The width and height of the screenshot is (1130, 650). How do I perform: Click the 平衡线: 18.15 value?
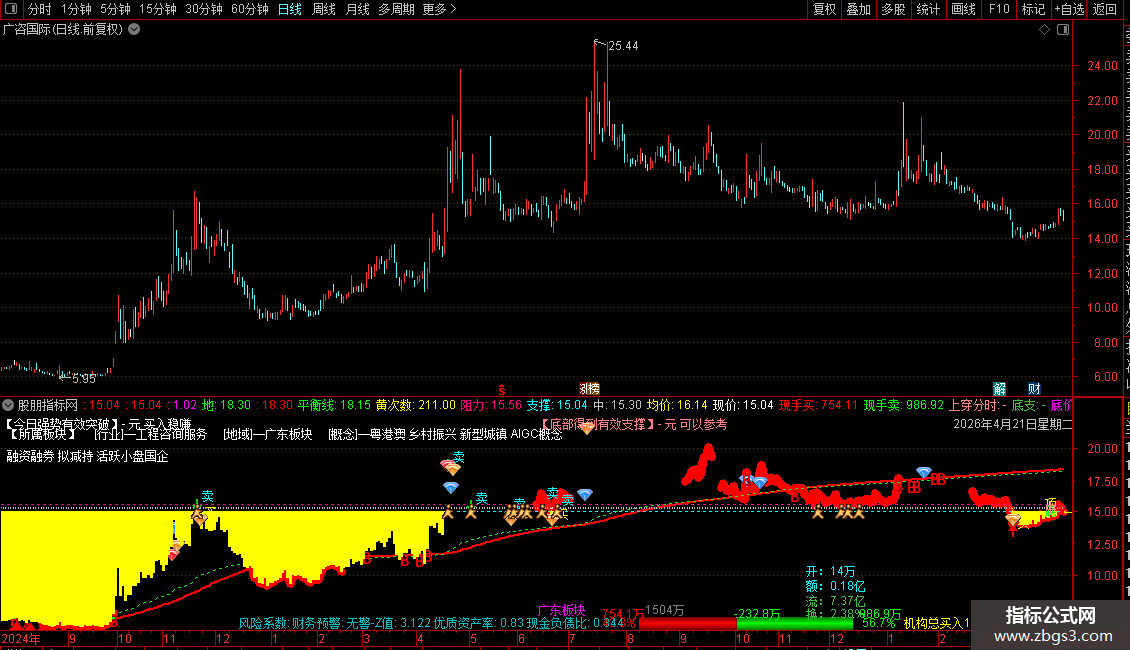coord(334,405)
